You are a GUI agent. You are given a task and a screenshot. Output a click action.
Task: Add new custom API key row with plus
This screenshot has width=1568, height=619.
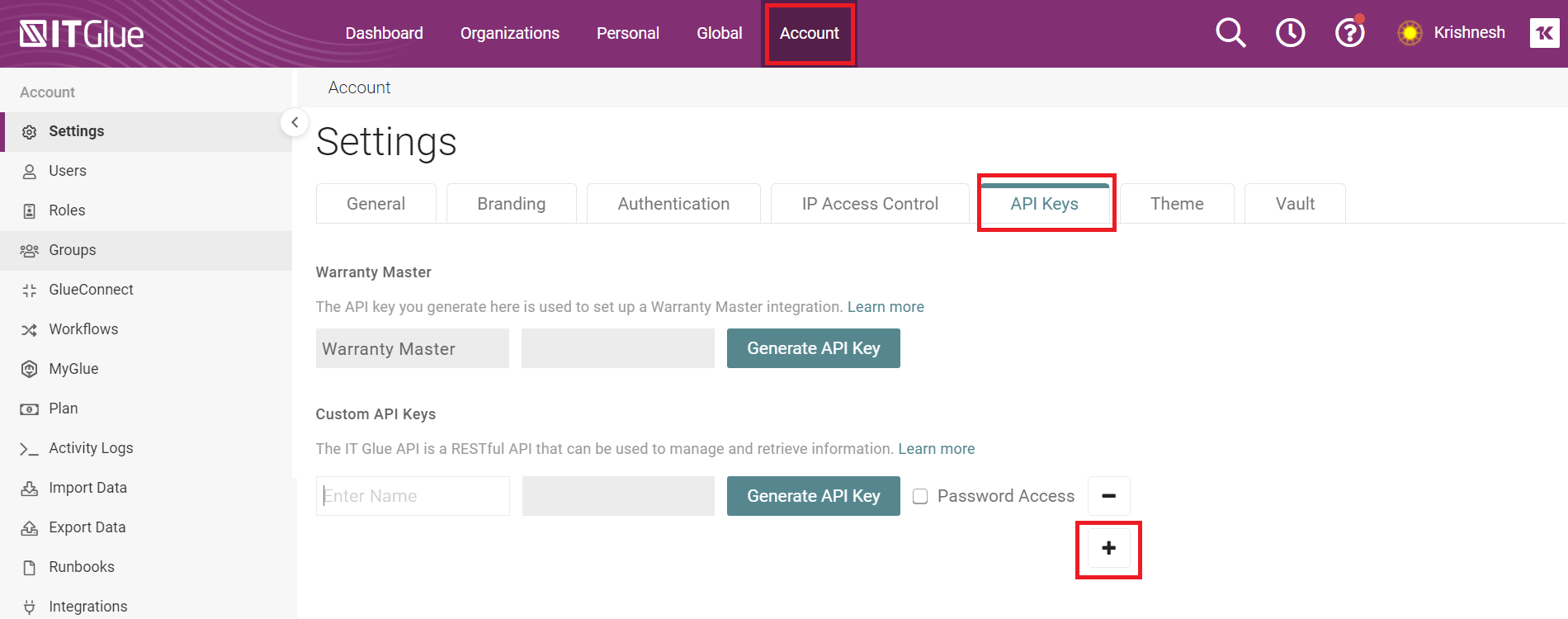(1109, 548)
